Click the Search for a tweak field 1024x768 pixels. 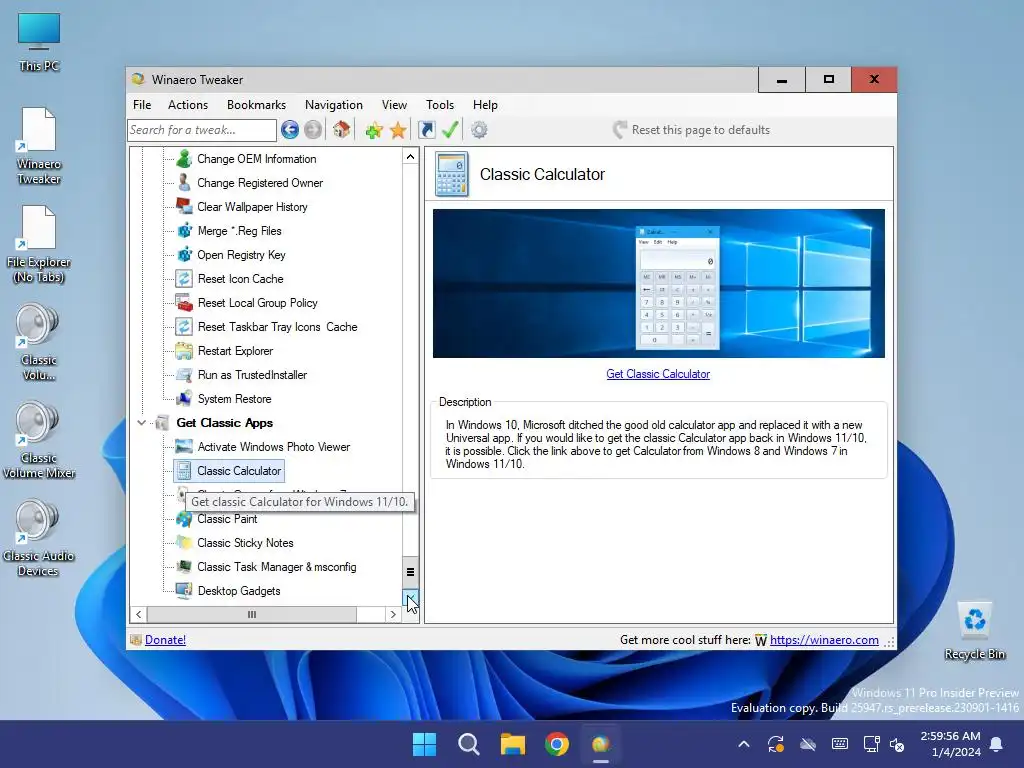pos(202,130)
